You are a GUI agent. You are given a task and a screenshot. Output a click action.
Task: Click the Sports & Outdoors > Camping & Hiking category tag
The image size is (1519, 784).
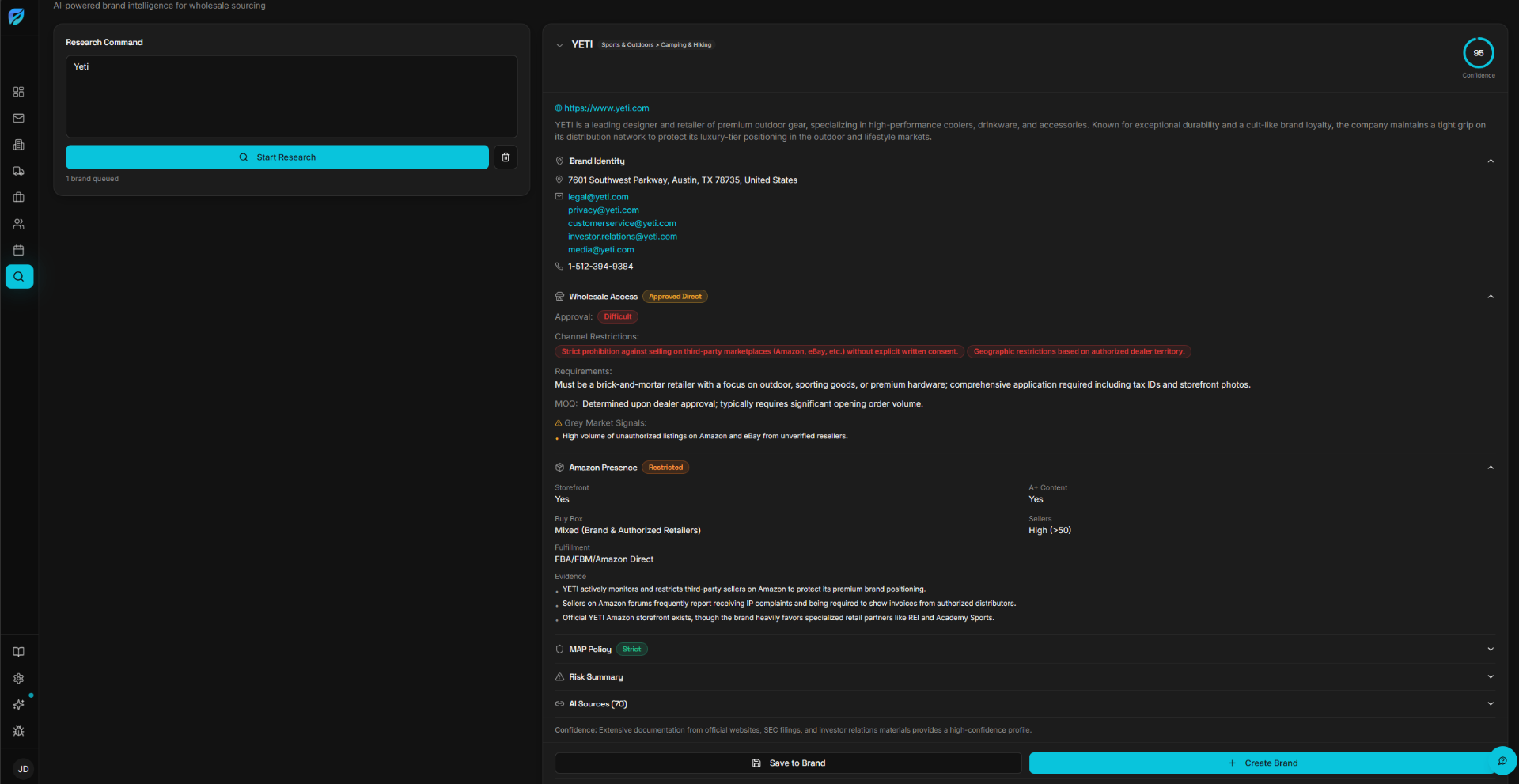pyautogui.click(x=656, y=45)
